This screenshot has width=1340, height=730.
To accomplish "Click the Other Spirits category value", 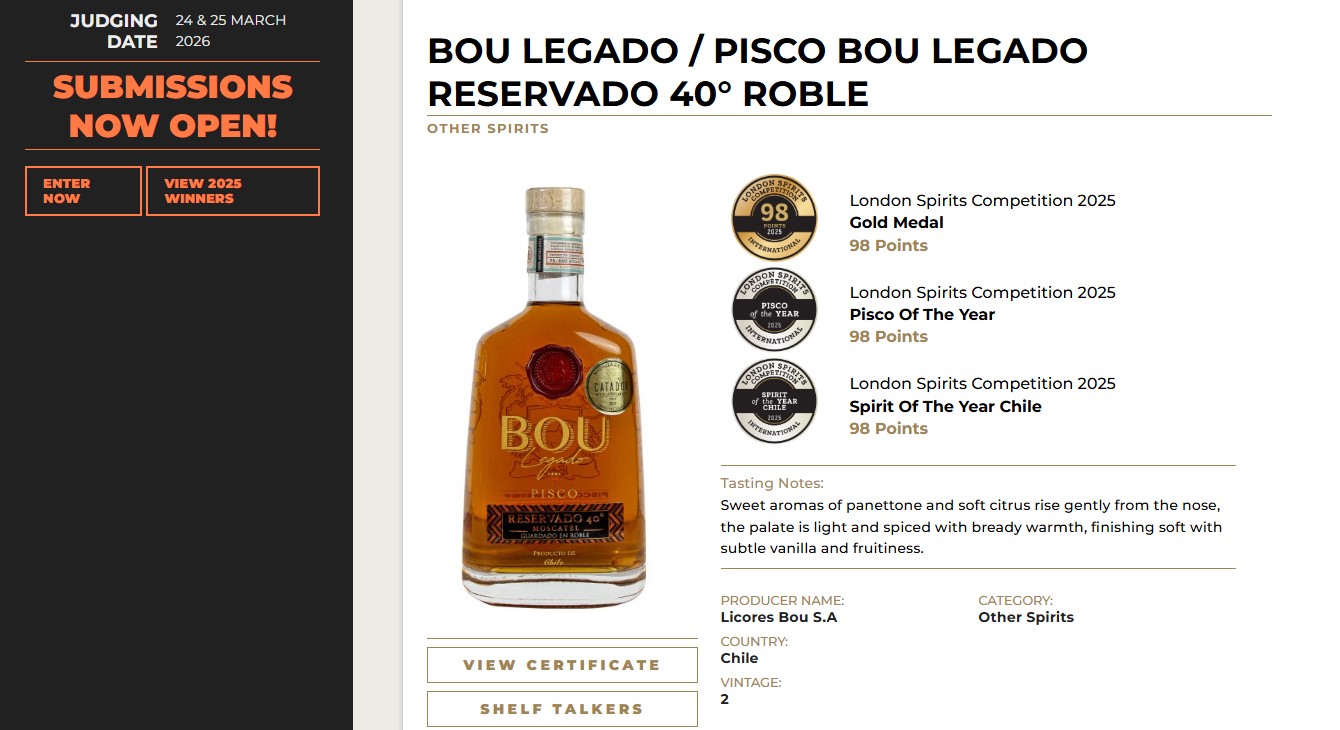I will 1026,617.
